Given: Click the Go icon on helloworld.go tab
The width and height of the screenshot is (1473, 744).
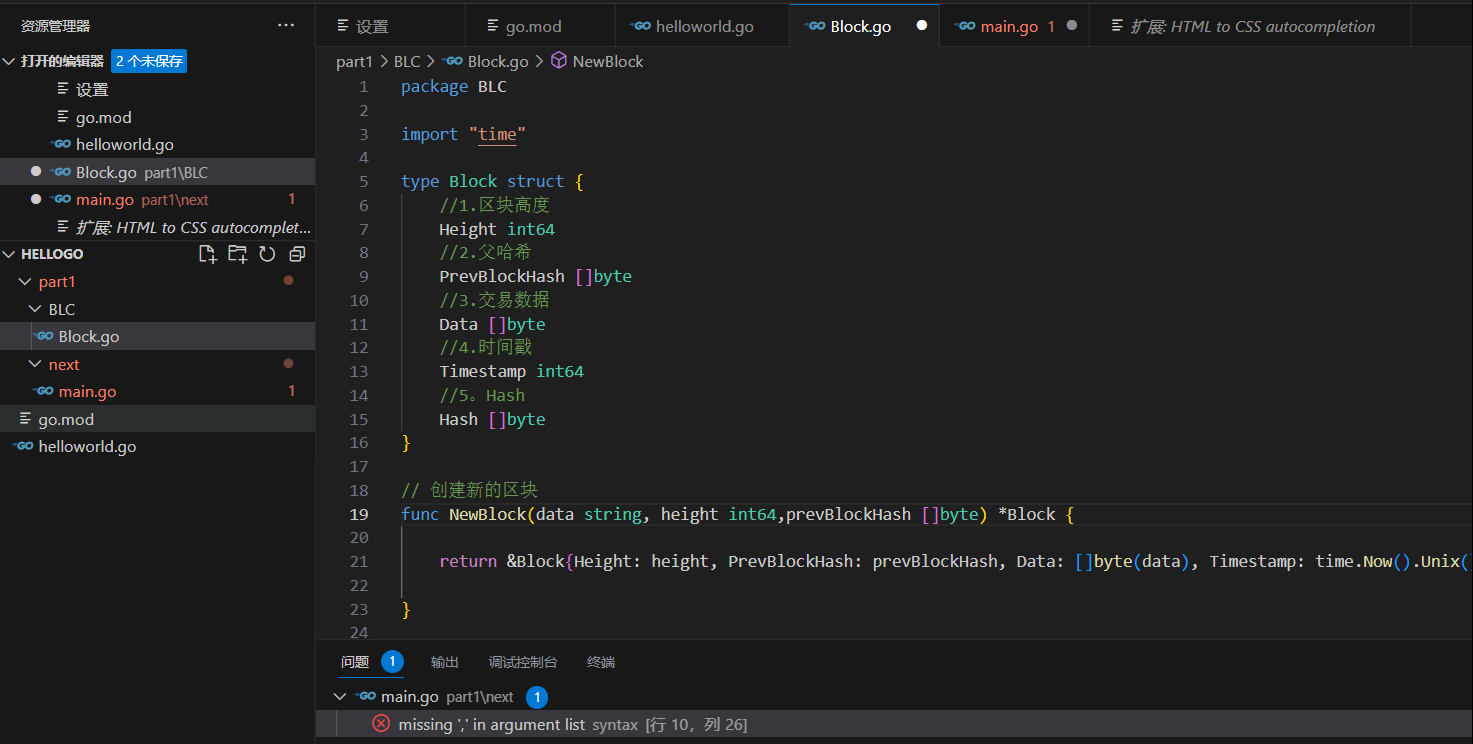Looking at the screenshot, I should point(641,26).
